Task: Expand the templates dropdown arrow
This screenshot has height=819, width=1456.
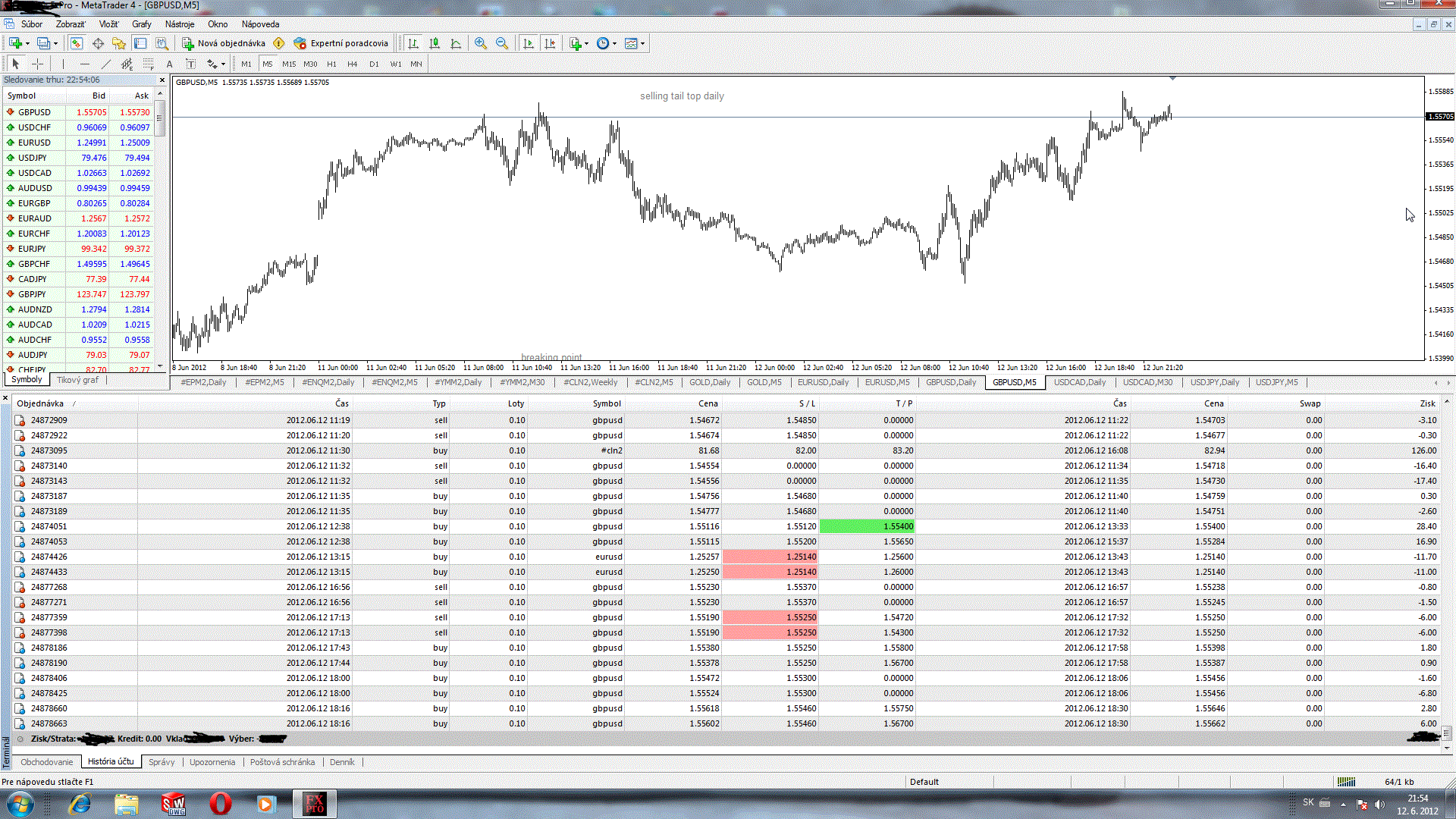Action: pos(643,43)
